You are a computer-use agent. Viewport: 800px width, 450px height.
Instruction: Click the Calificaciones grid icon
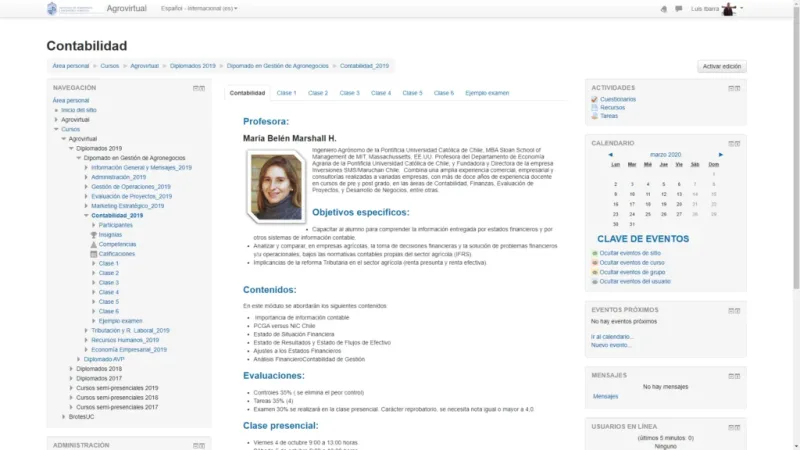point(93,254)
